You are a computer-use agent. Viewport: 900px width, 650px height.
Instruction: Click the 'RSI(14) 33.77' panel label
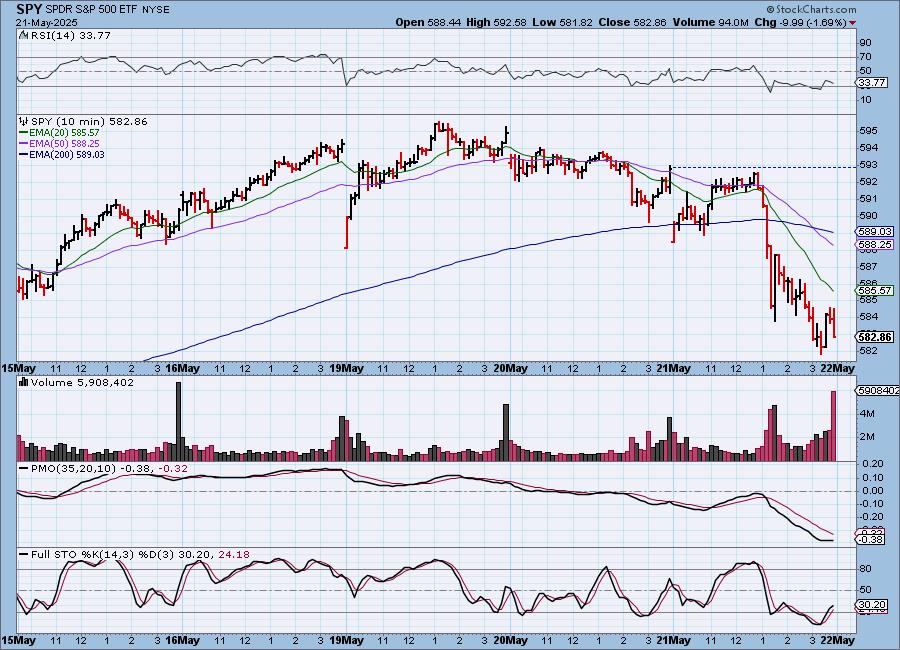71,35
